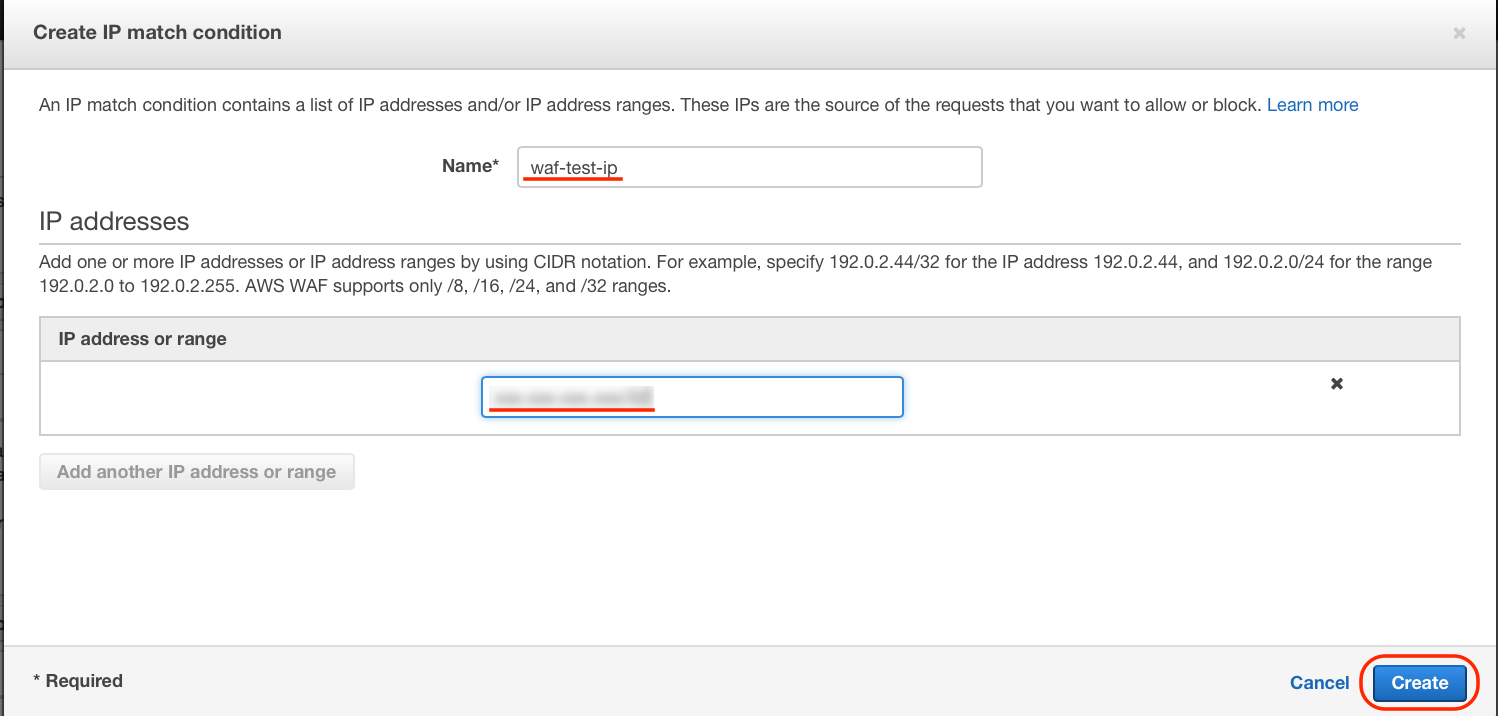Submit the waf-test-ip condition with Create
This screenshot has height=716, width=1498.
1418,682
